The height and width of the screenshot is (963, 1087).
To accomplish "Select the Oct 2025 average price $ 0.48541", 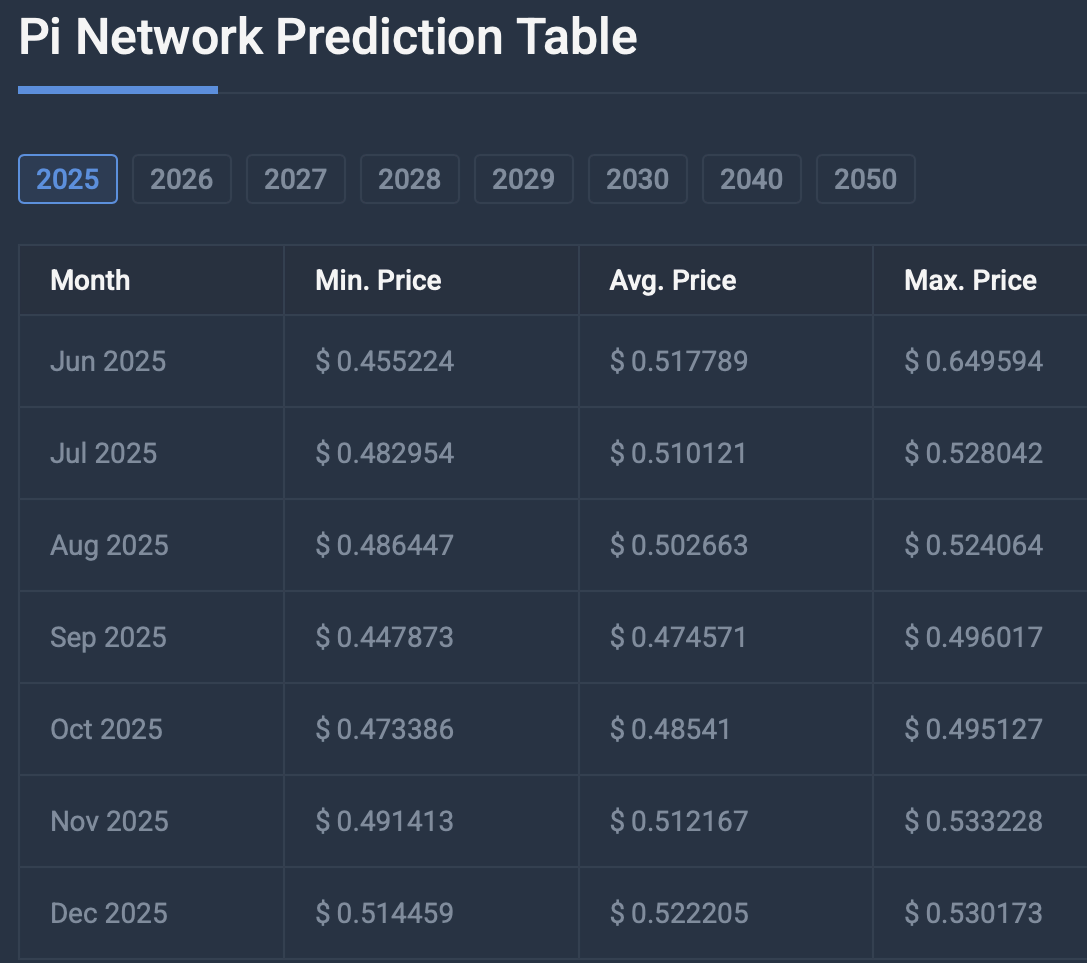I will (671, 729).
